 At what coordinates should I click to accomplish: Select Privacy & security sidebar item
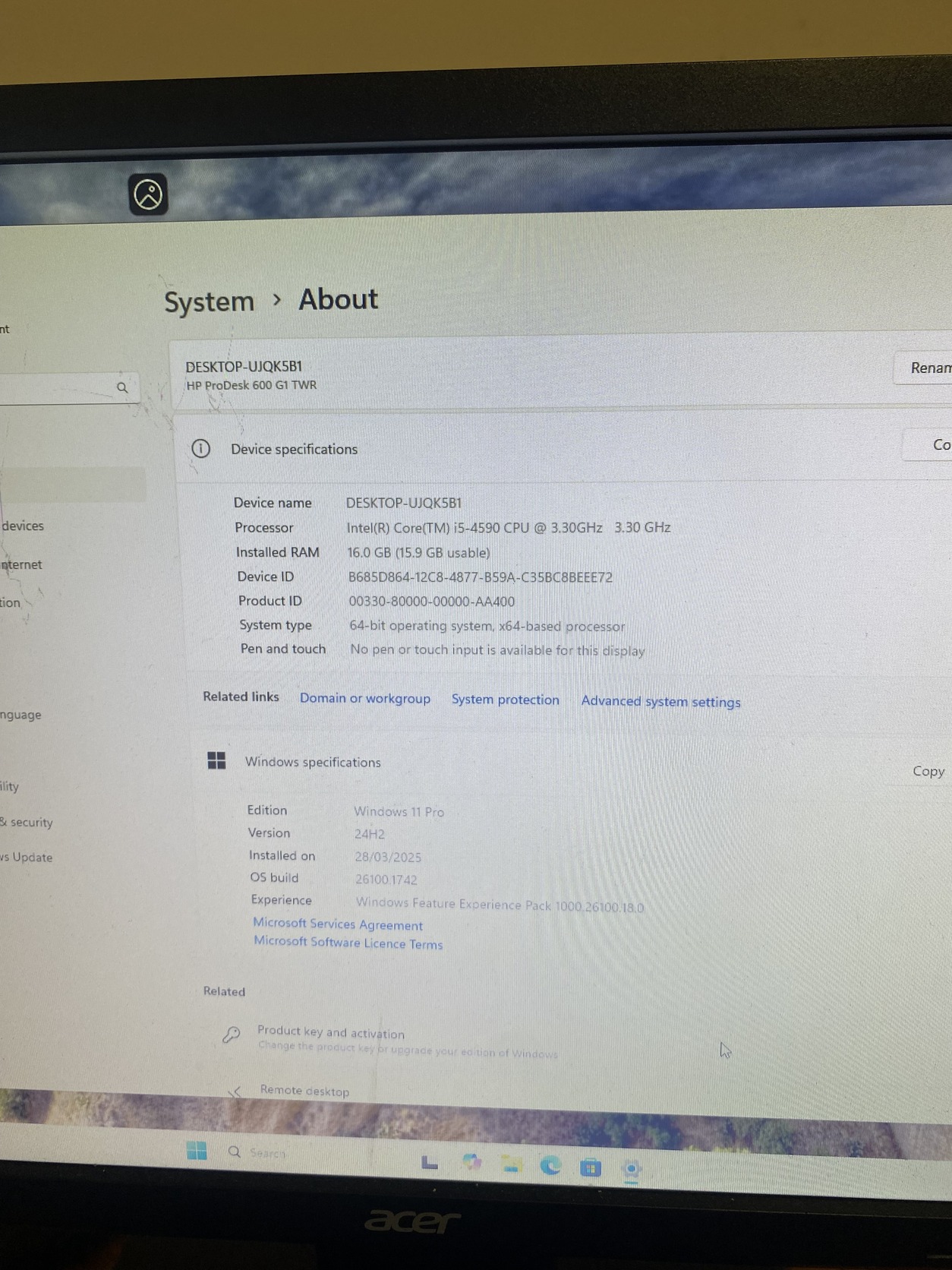coord(27,822)
